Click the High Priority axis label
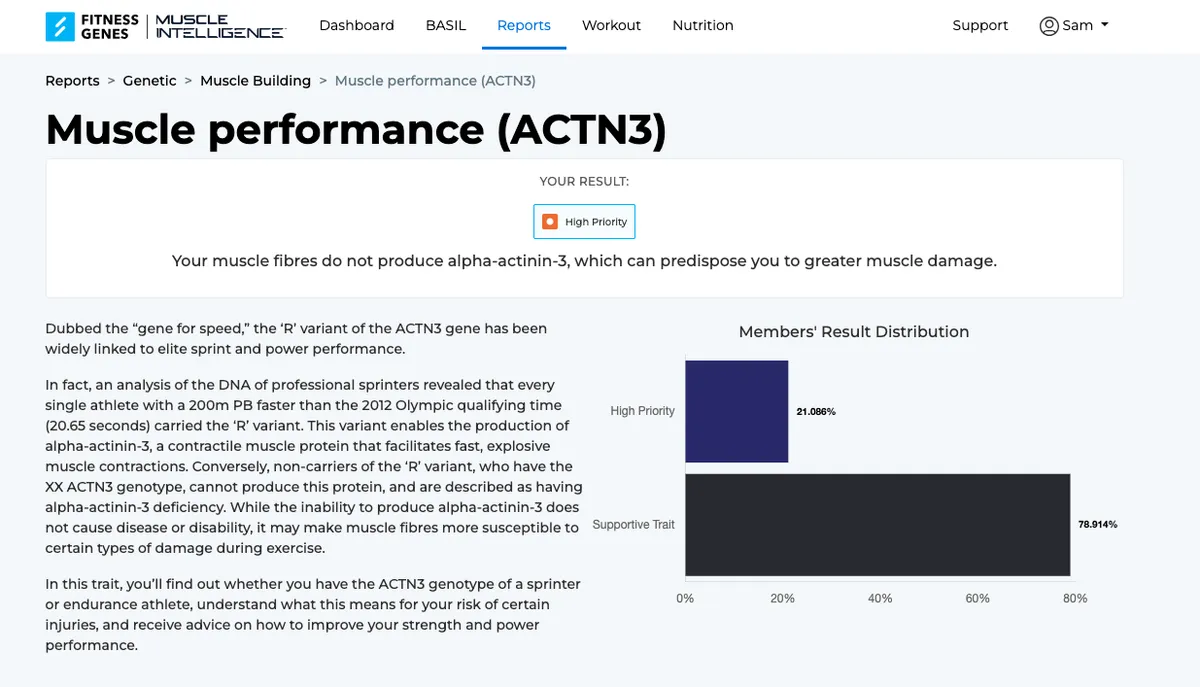This screenshot has width=1200, height=687. point(643,411)
